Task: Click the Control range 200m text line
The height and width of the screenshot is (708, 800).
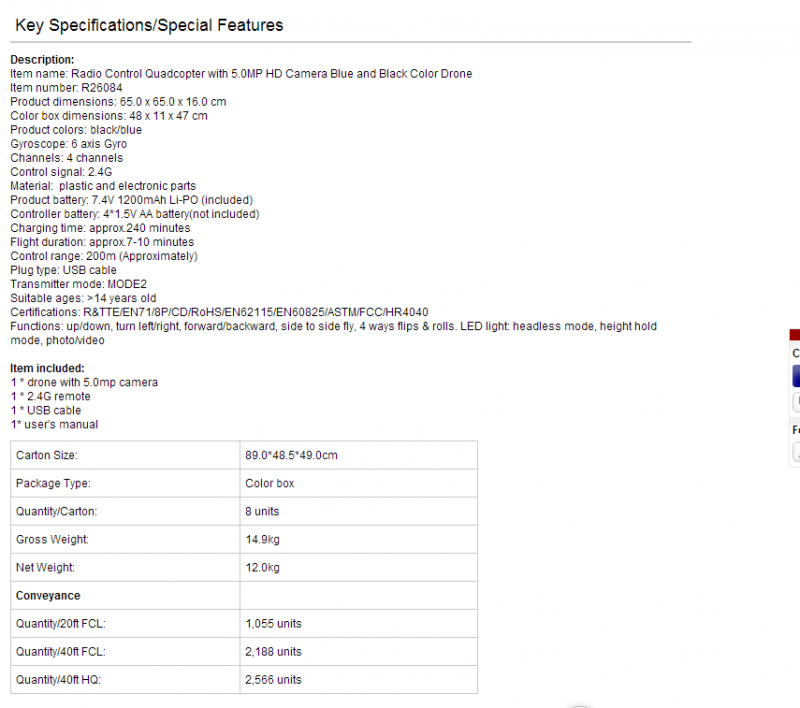Action: coord(104,256)
